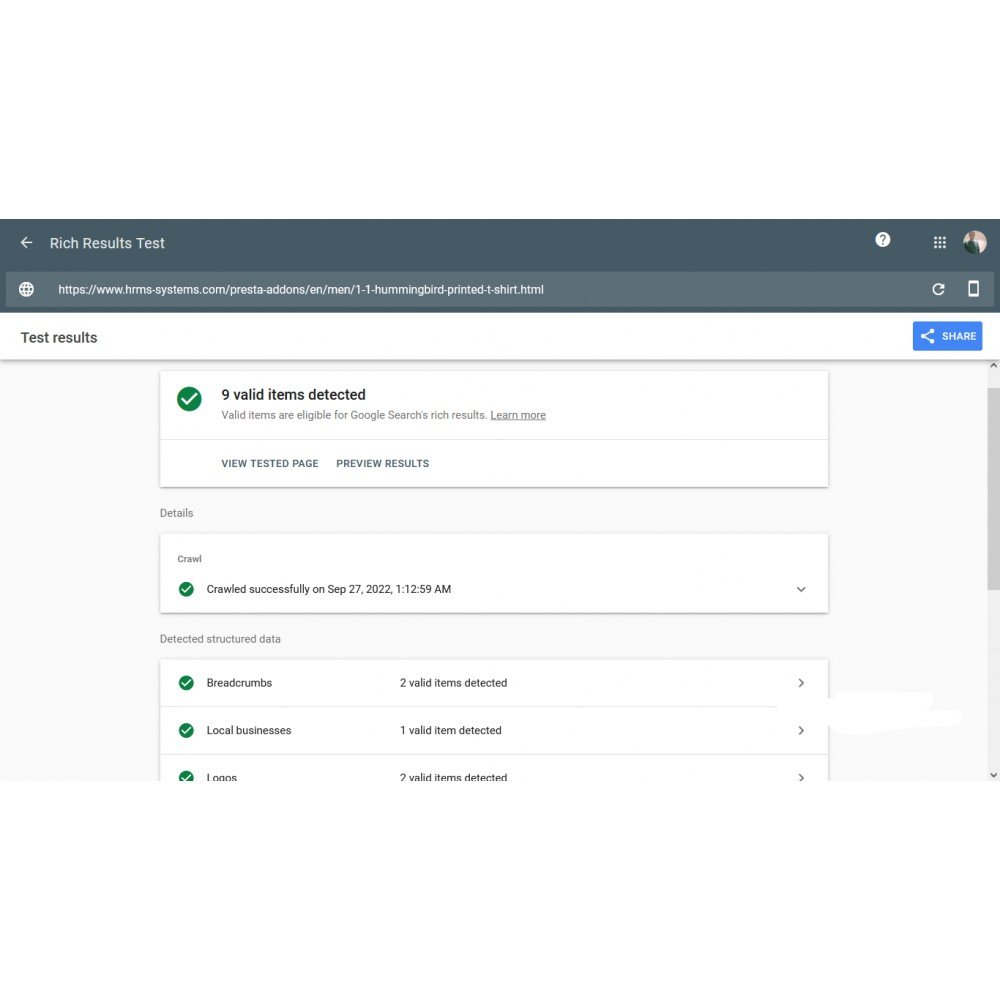Open the help question mark icon

click(882, 240)
